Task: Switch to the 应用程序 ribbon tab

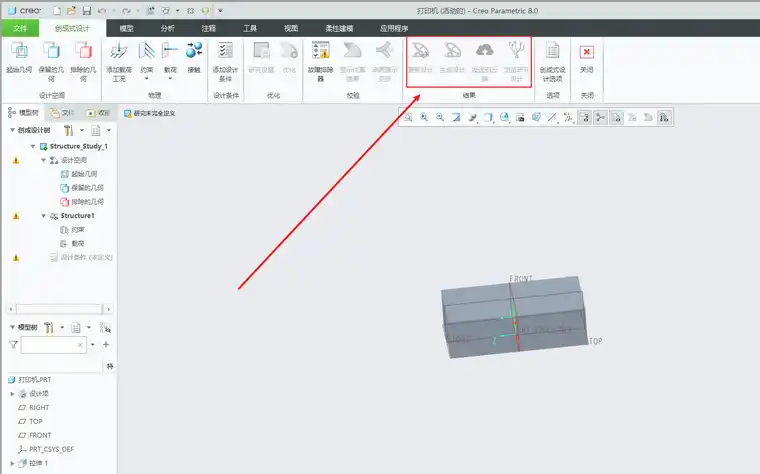Action: pos(394,28)
